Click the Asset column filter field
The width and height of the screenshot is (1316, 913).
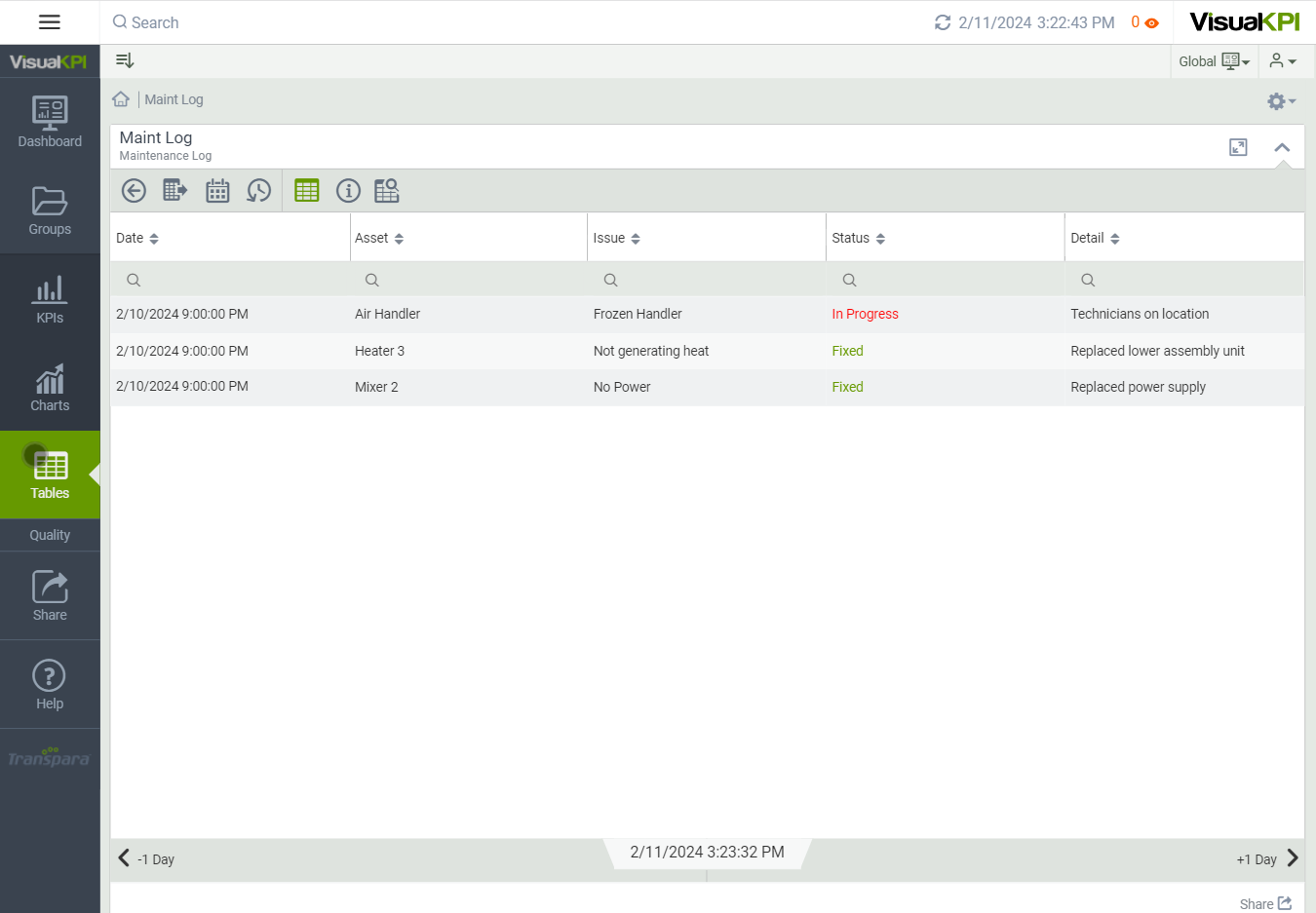[x=468, y=280]
